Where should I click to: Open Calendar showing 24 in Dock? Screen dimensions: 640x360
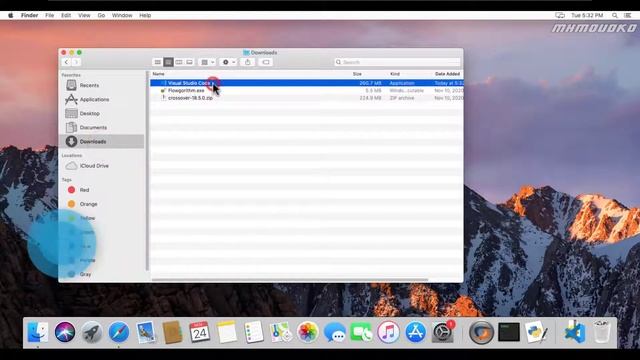(x=200, y=332)
